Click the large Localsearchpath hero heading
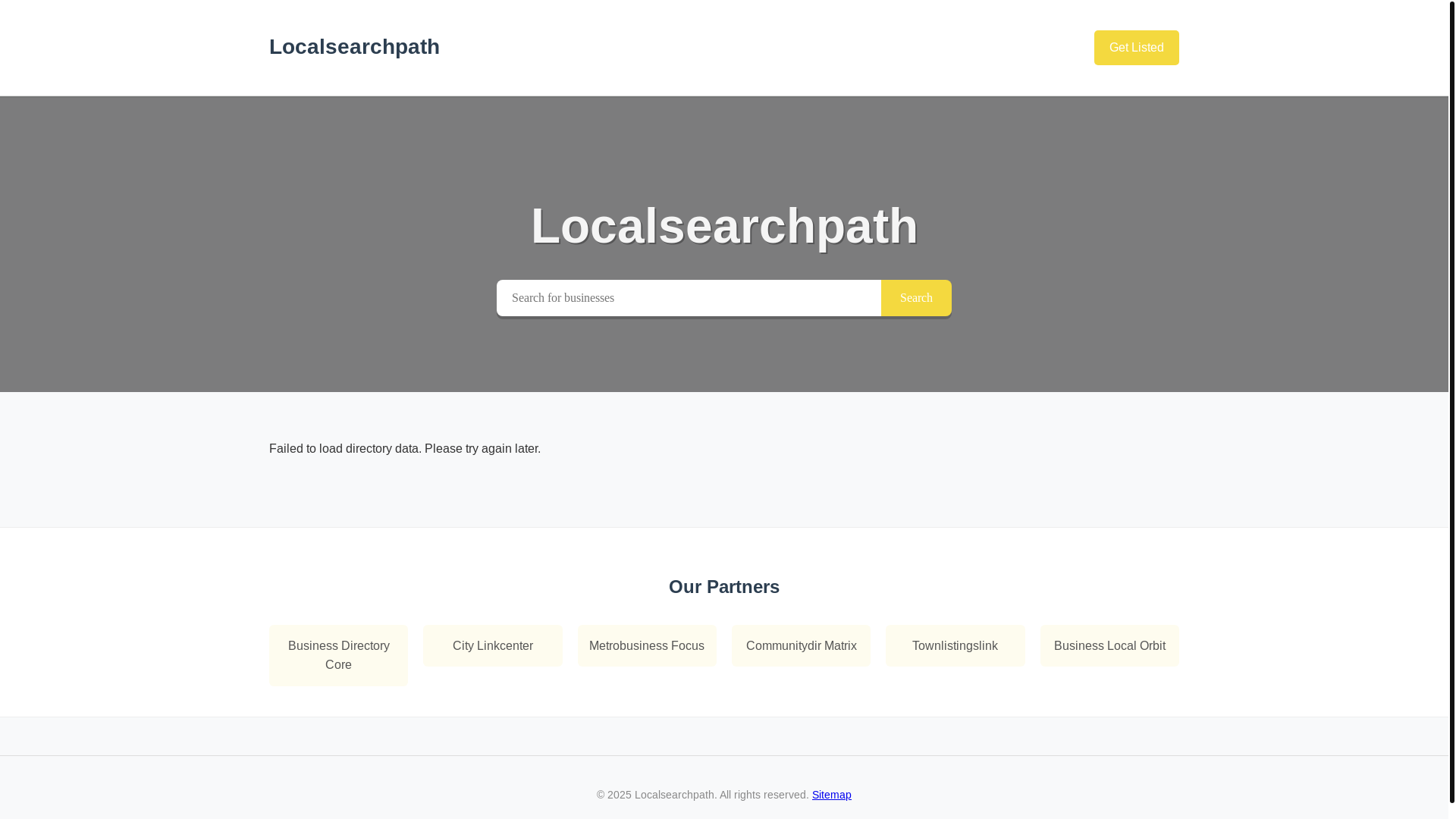 pyautogui.click(x=724, y=226)
